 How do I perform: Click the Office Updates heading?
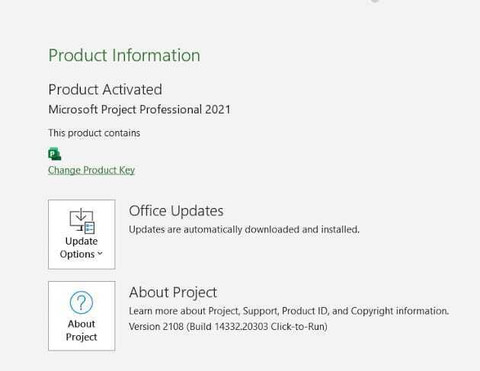(x=176, y=211)
